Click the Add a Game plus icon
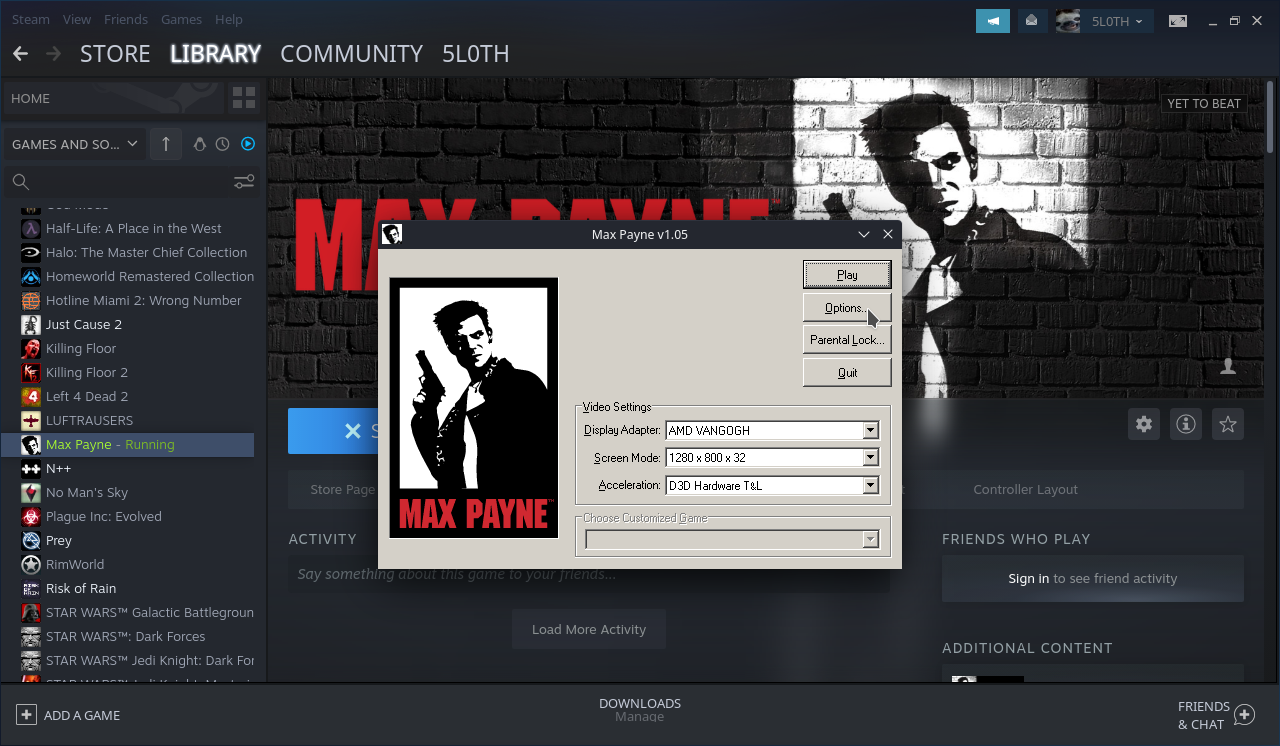Image resolution: width=1280 pixels, height=746 pixels. [26, 715]
